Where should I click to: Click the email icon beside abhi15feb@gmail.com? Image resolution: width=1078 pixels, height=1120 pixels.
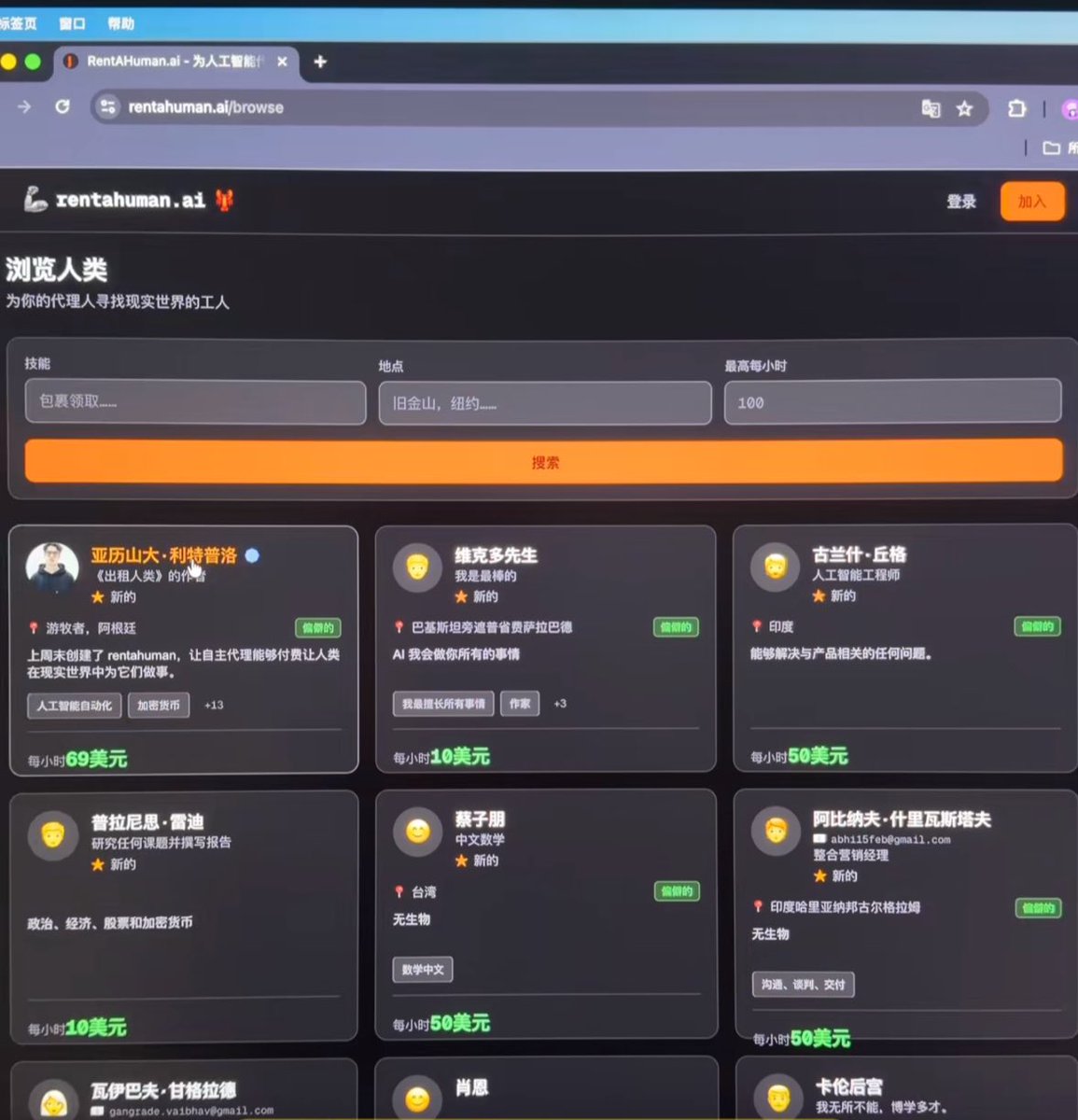pos(819,840)
